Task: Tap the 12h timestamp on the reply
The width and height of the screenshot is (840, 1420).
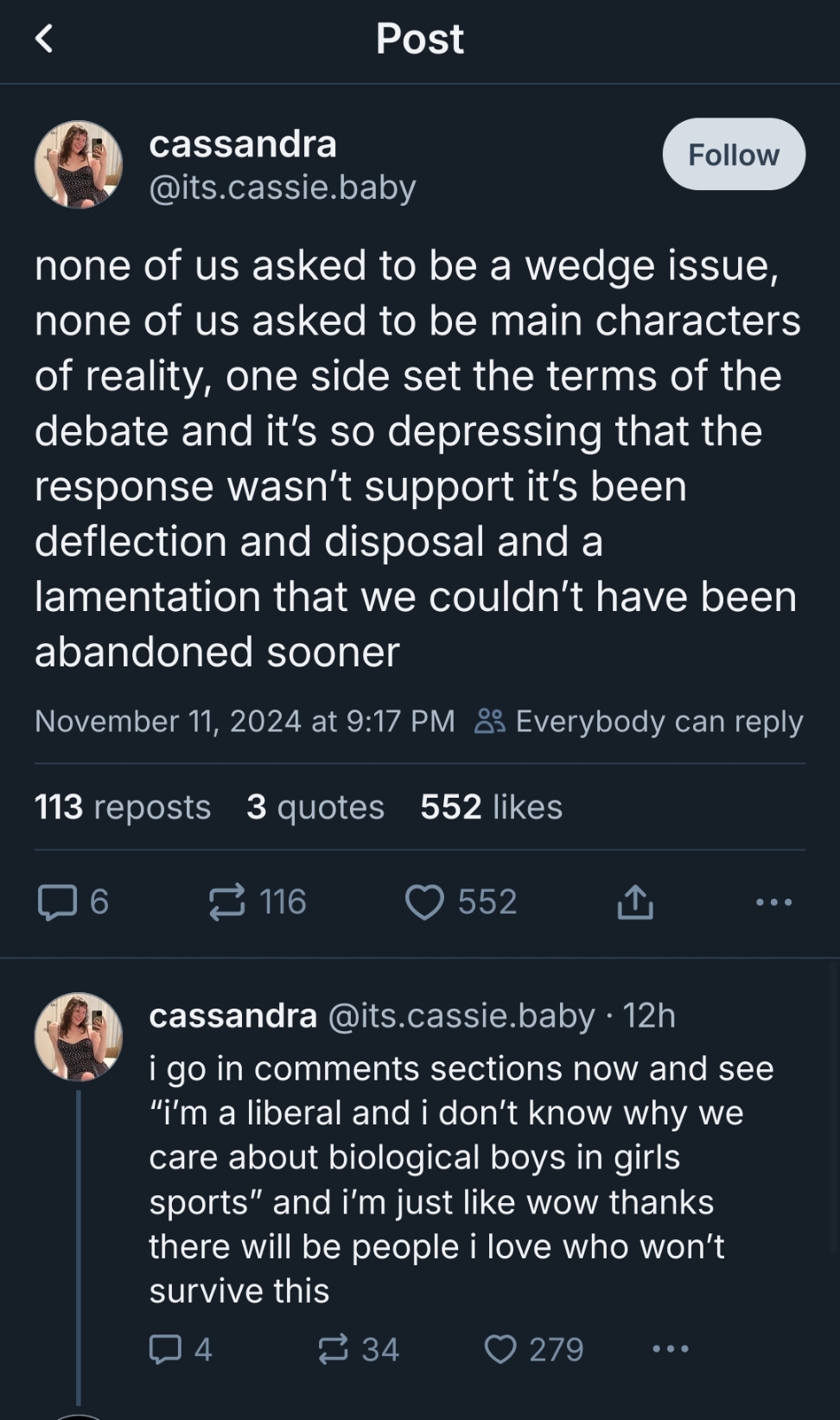Action: point(649,1016)
